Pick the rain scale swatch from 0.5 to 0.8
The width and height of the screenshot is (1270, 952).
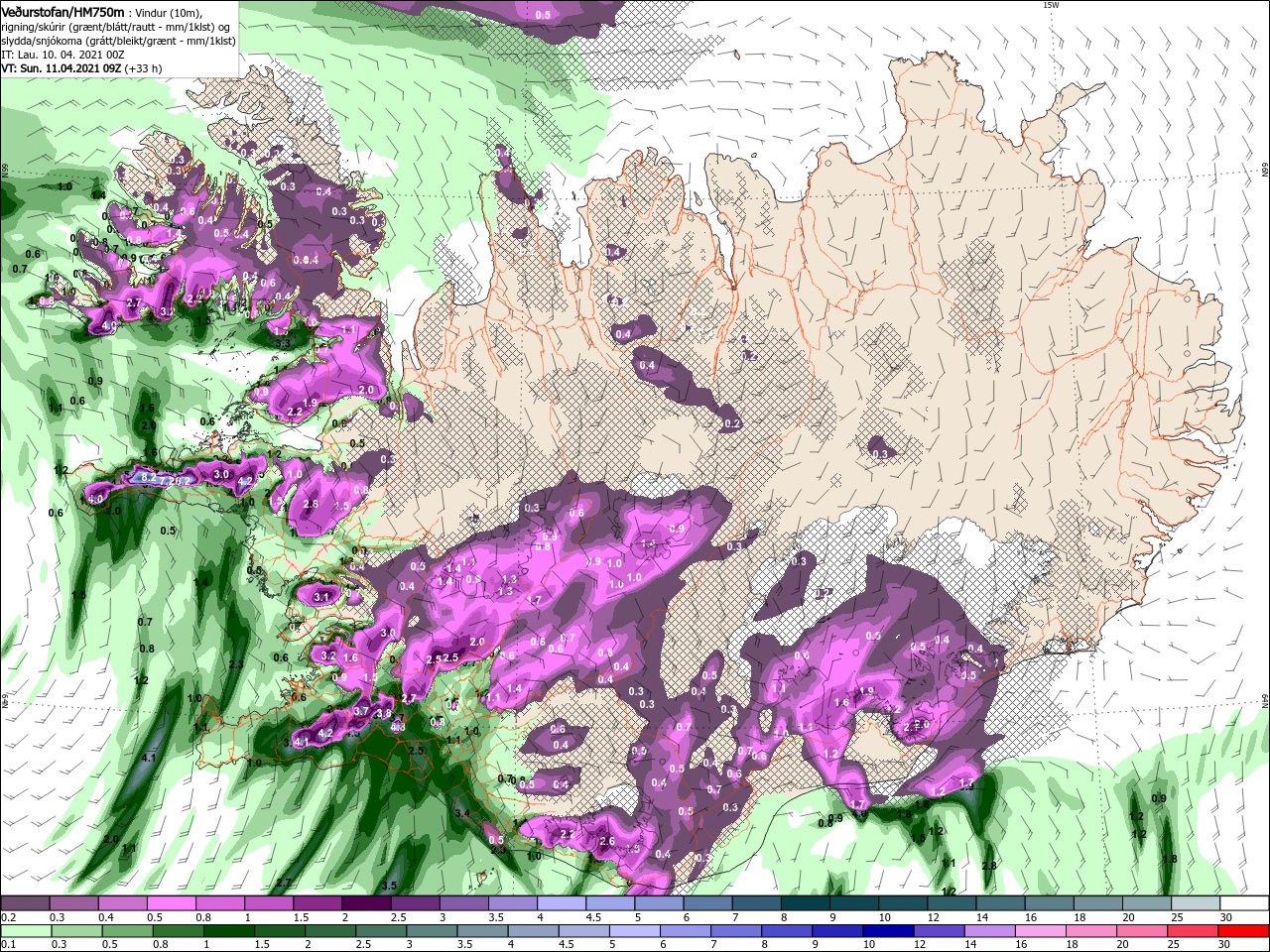click(x=127, y=931)
